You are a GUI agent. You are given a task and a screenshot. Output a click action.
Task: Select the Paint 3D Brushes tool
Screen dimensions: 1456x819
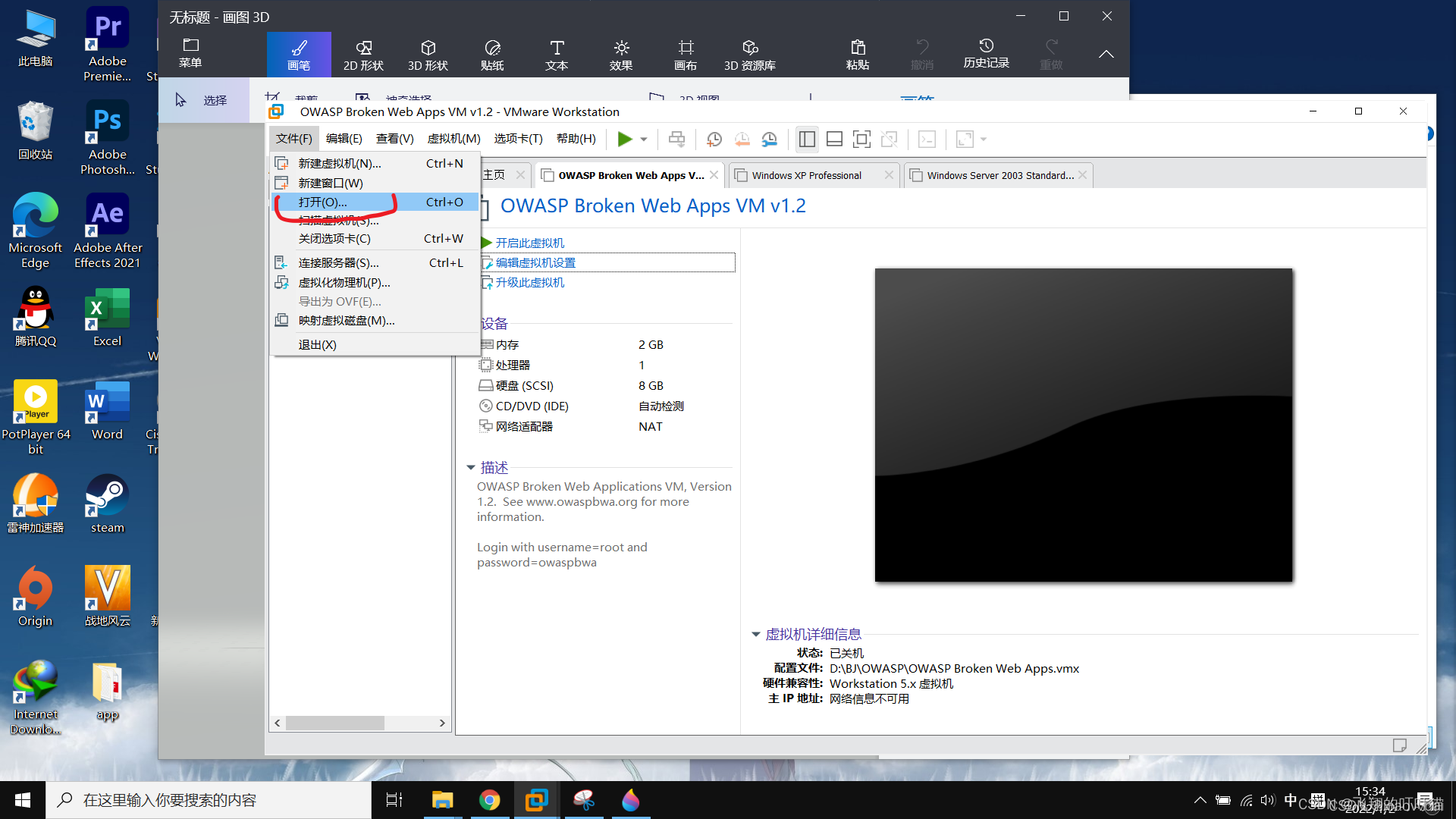299,55
